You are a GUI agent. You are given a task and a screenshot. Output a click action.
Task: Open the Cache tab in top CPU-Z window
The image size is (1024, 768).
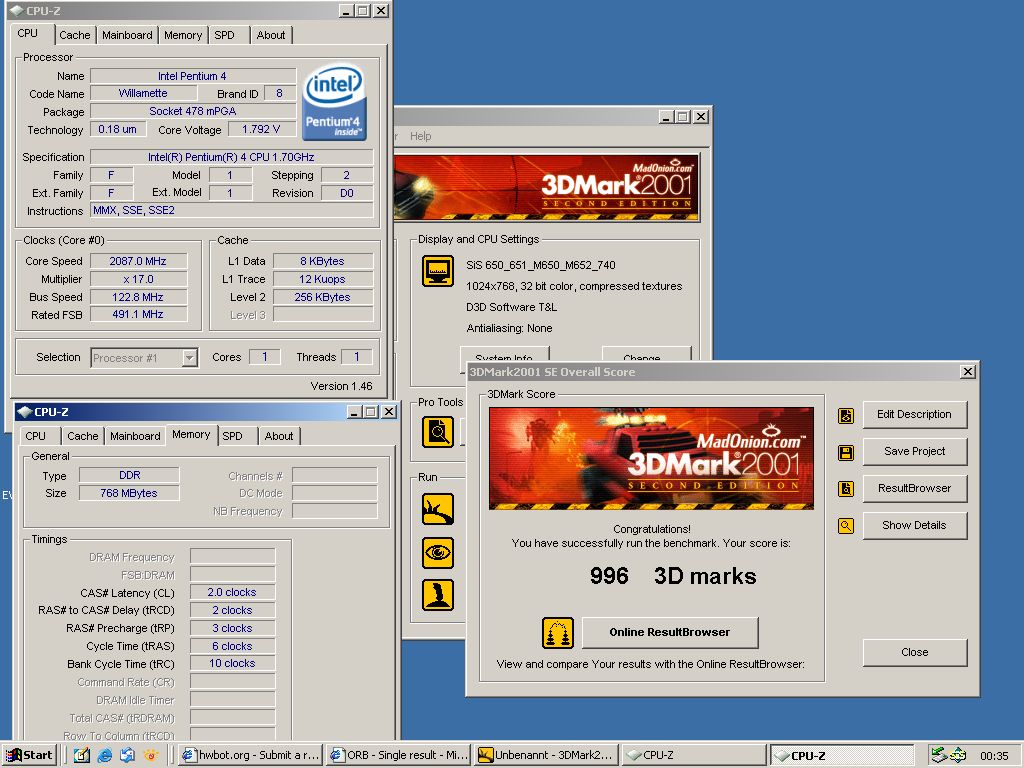[x=74, y=35]
